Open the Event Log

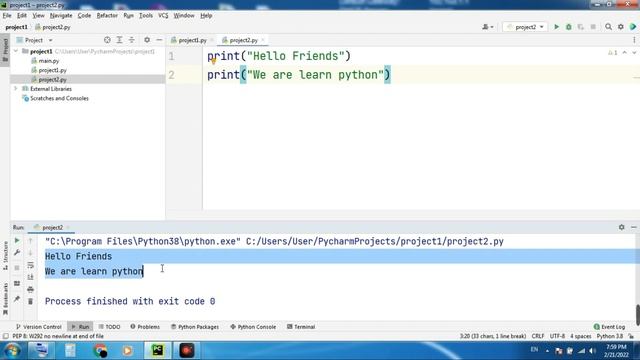[609, 327]
